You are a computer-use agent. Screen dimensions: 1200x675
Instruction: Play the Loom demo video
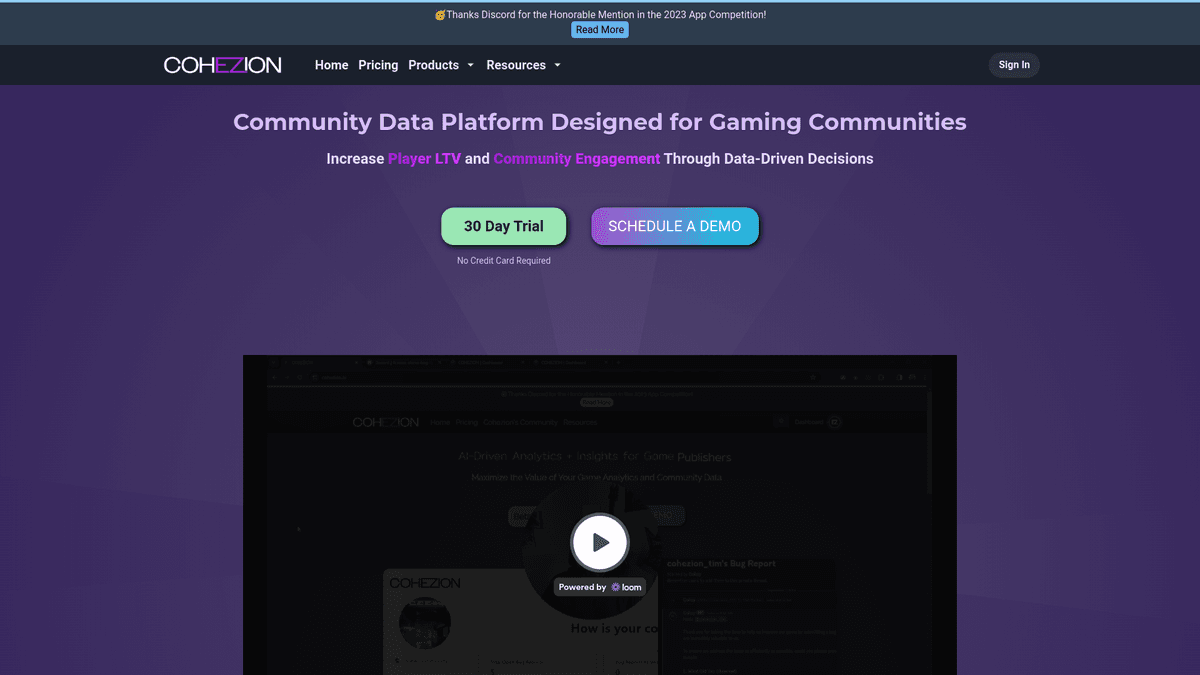600,543
